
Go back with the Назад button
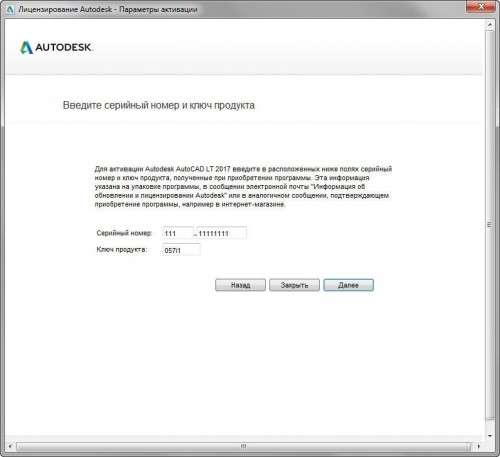pyautogui.click(x=240, y=285)
